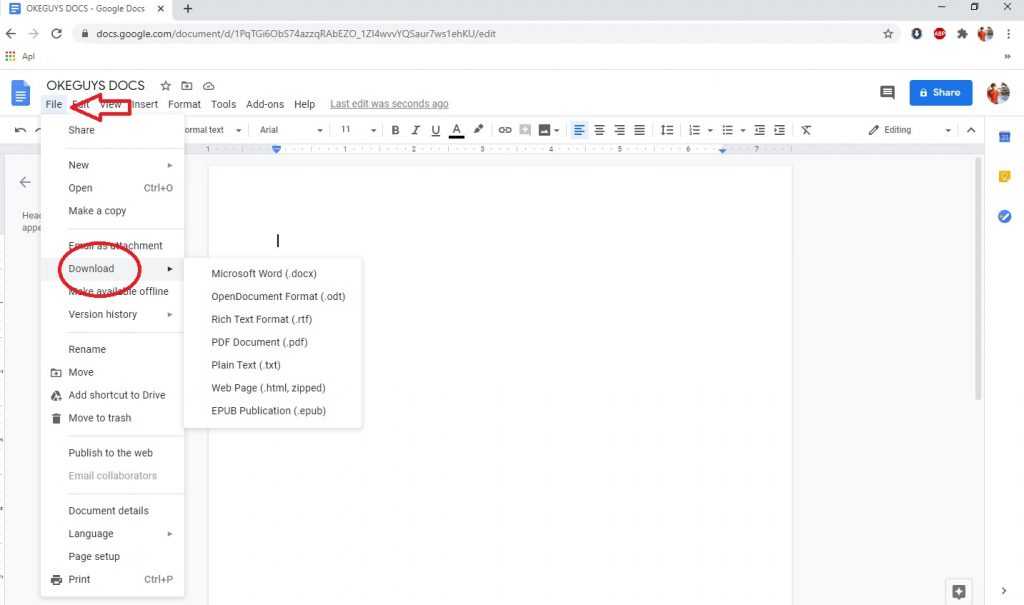The width and height of the screenshot is (1024, 605).
Task: Increase the indent
Action: point(779,130)
